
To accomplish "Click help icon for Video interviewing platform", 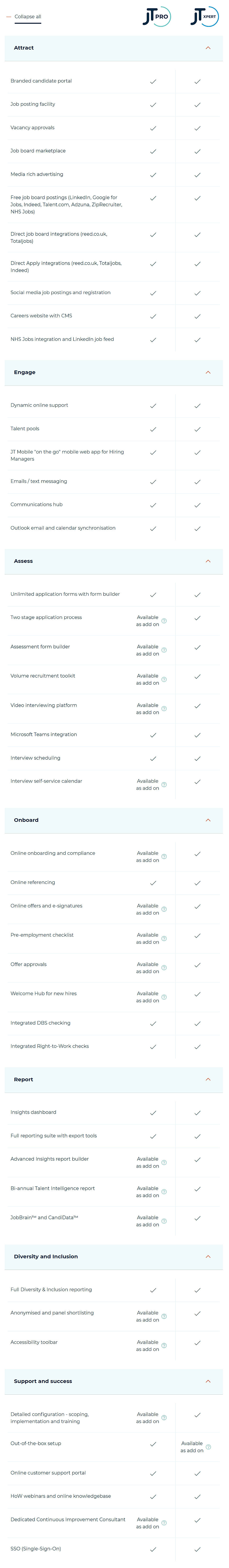I will pyautogui.click(x=164, y=708).
